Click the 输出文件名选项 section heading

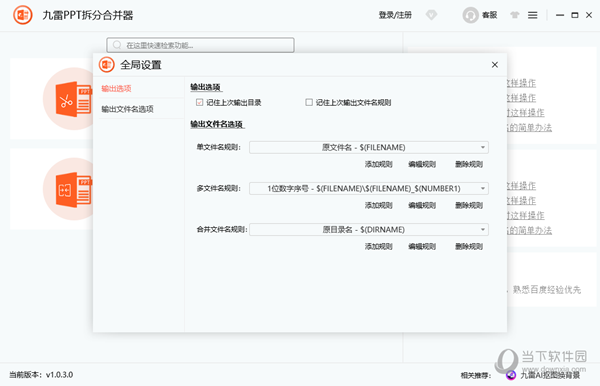click(x=217, y=124)
